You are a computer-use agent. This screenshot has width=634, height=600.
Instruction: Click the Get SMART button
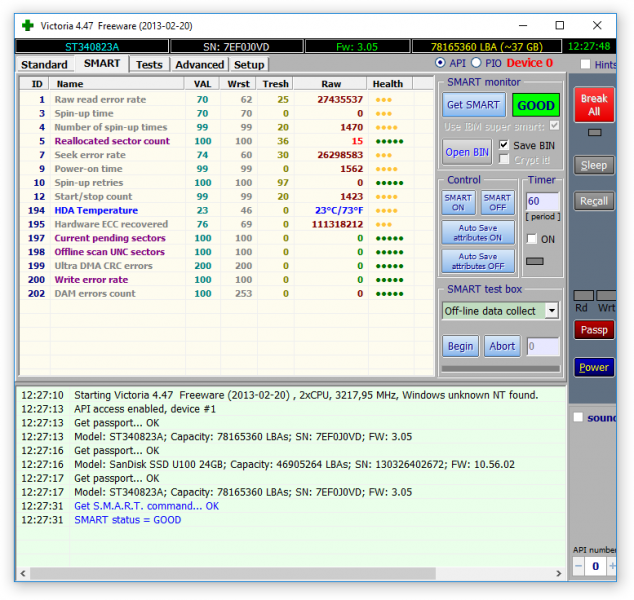tap(473, 105)
